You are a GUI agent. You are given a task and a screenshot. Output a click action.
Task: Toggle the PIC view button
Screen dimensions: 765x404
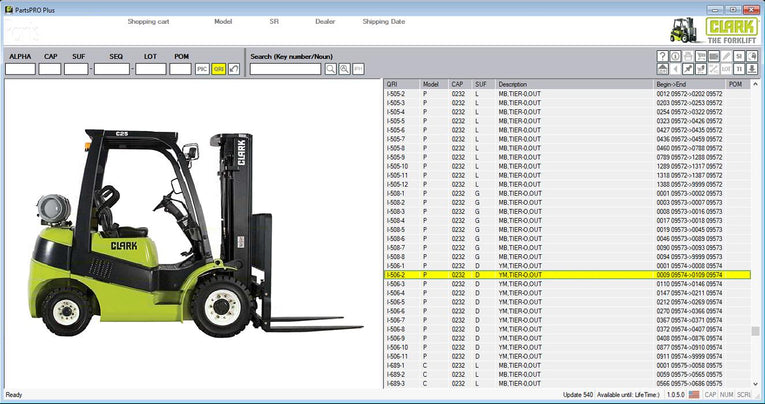click(202, 69)
